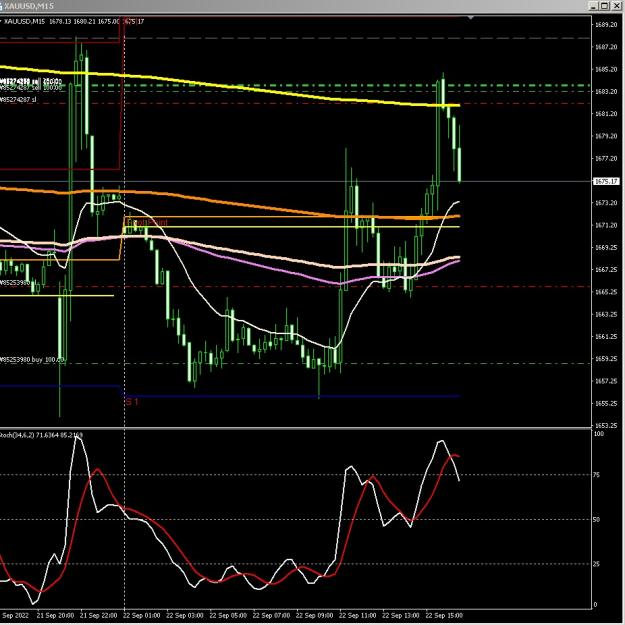The width and height of the screenshot is (625, 625).
Task: Click price scale value 1689.20
Action: pyautogui.click(x=606, y=25)
